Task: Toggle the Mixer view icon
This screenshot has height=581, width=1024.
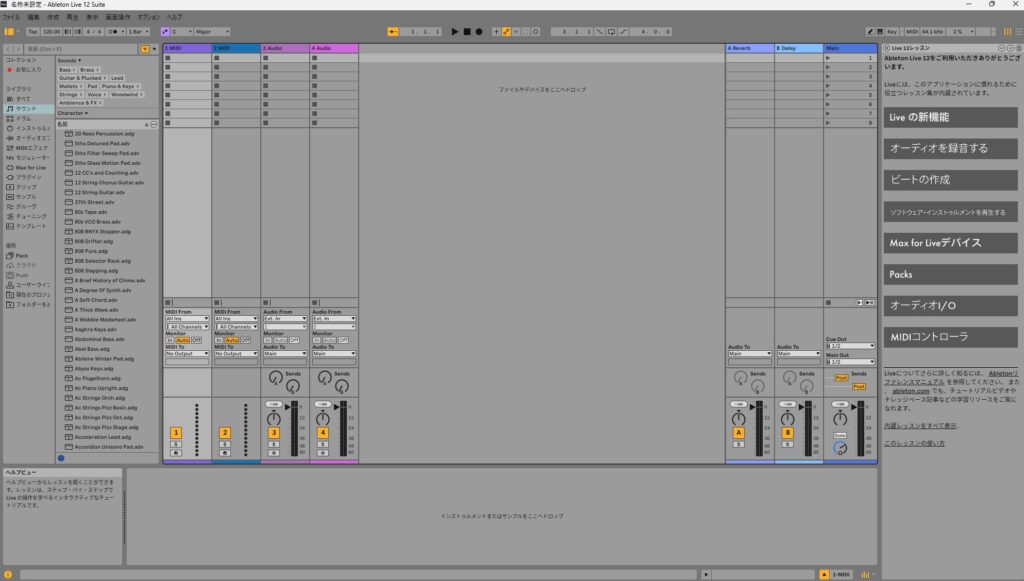Action: point(865,574)
